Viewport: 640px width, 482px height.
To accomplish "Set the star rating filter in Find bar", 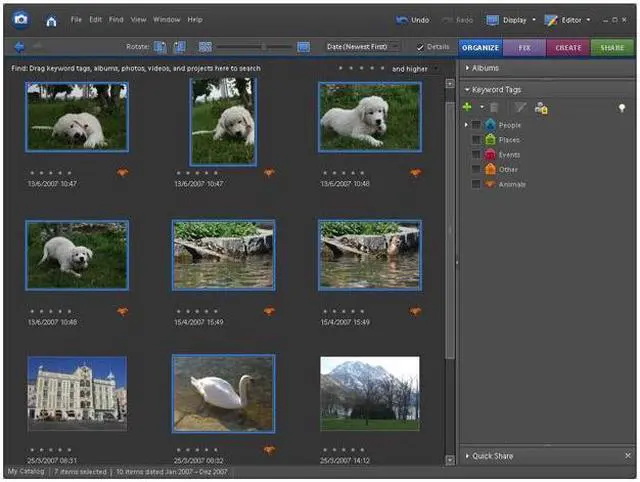I will click(362, 68).
